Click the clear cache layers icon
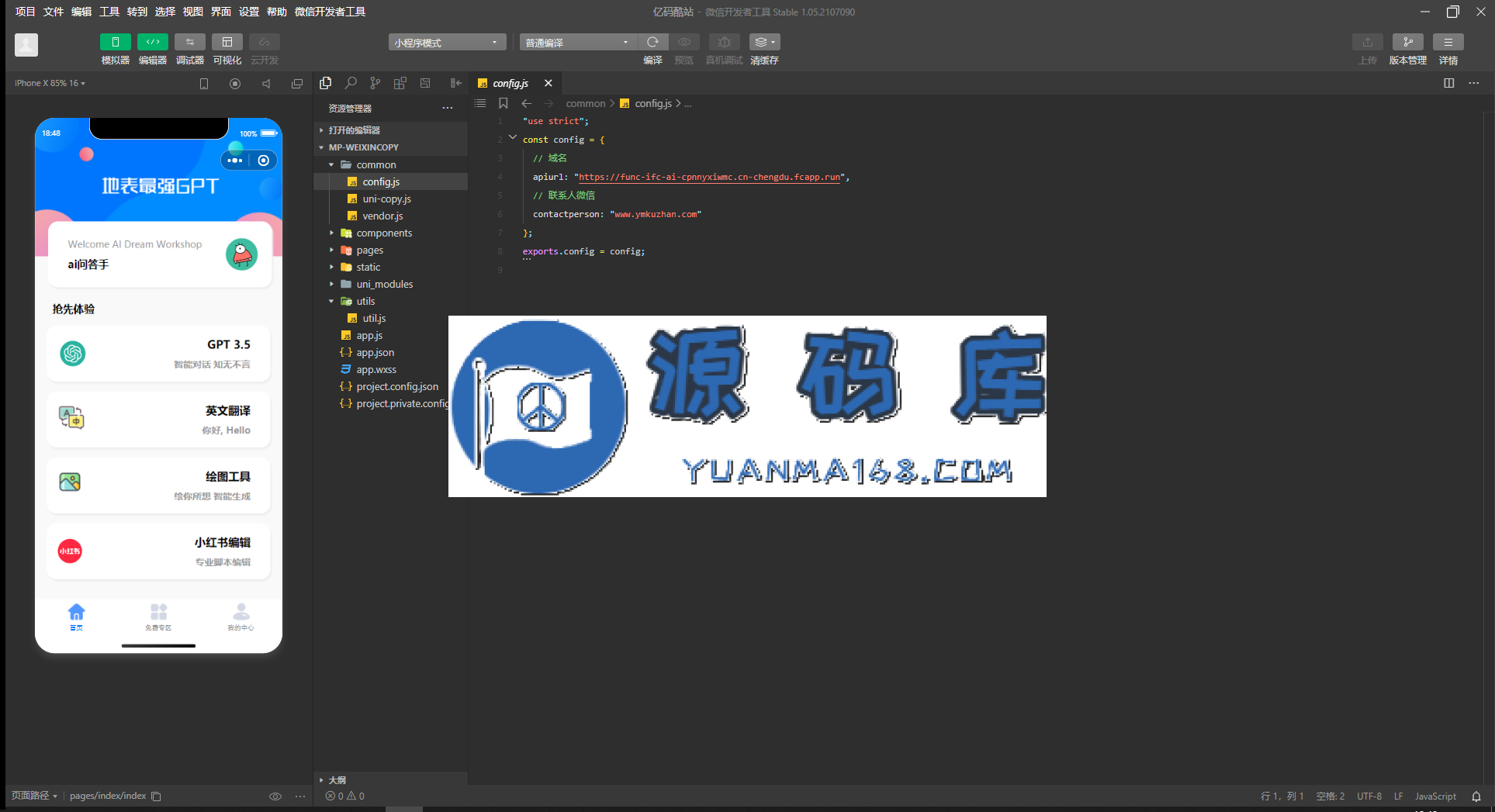The height and width of the screenshot is (812, 1495). 764,42
